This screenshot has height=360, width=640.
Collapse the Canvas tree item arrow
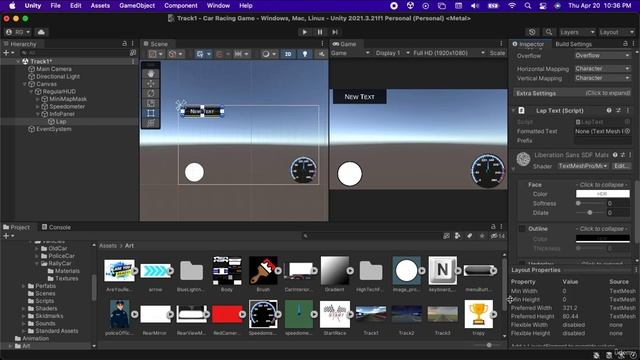(25, 84)
